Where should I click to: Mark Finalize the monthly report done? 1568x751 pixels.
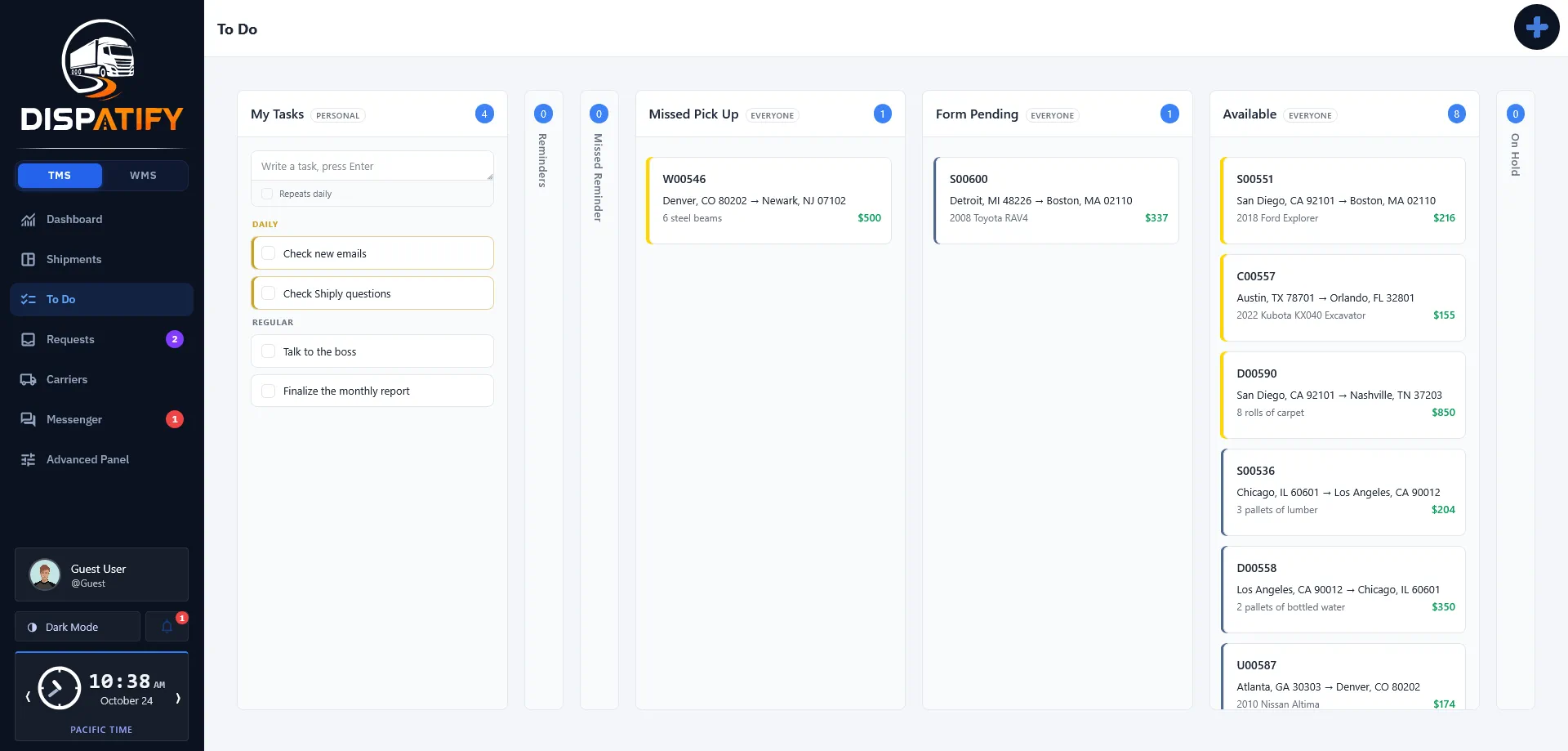pyautogui.click(x=268, y=391)
